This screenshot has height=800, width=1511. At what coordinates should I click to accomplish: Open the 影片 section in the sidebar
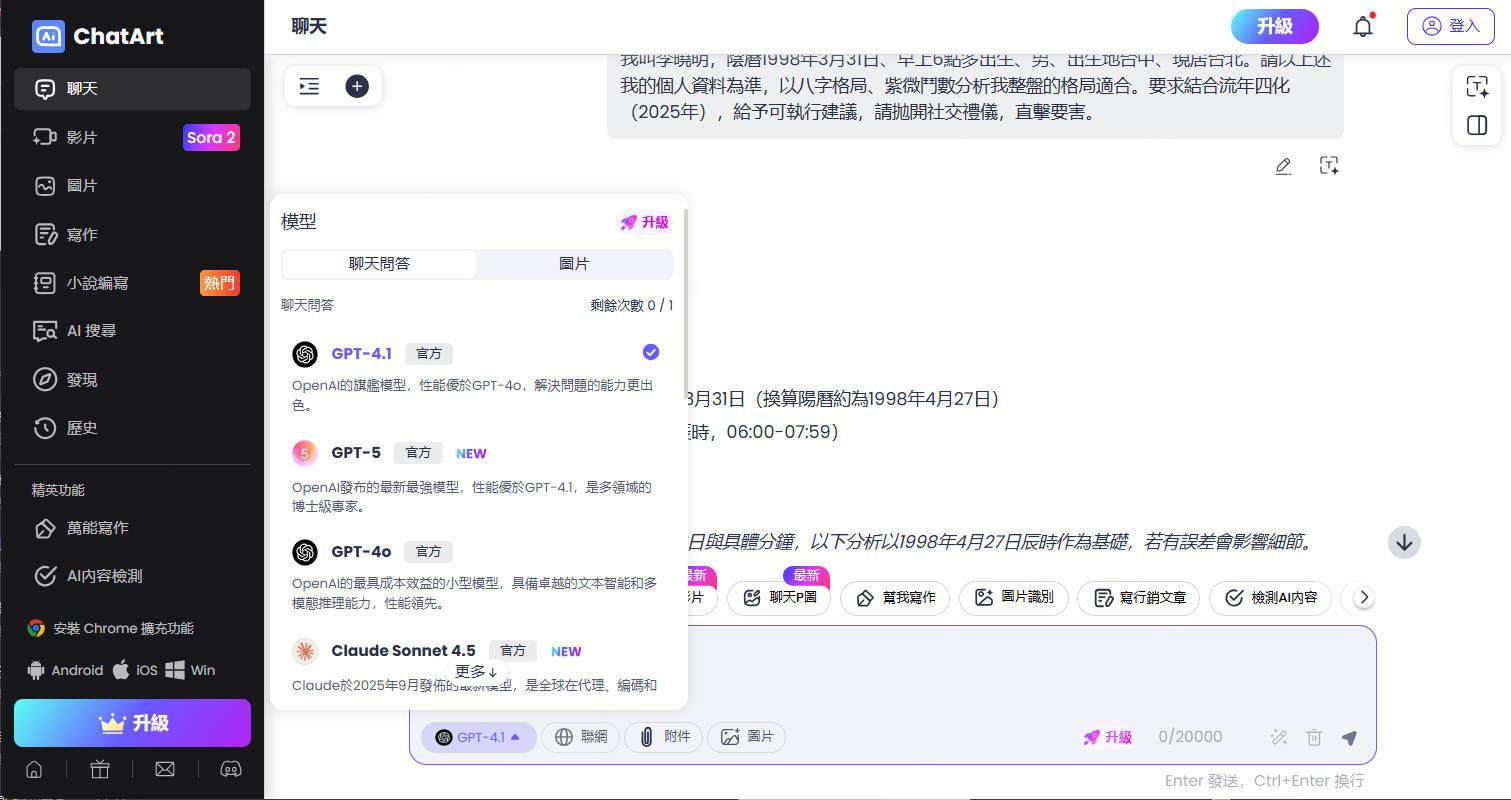click(x=83, y=137)
